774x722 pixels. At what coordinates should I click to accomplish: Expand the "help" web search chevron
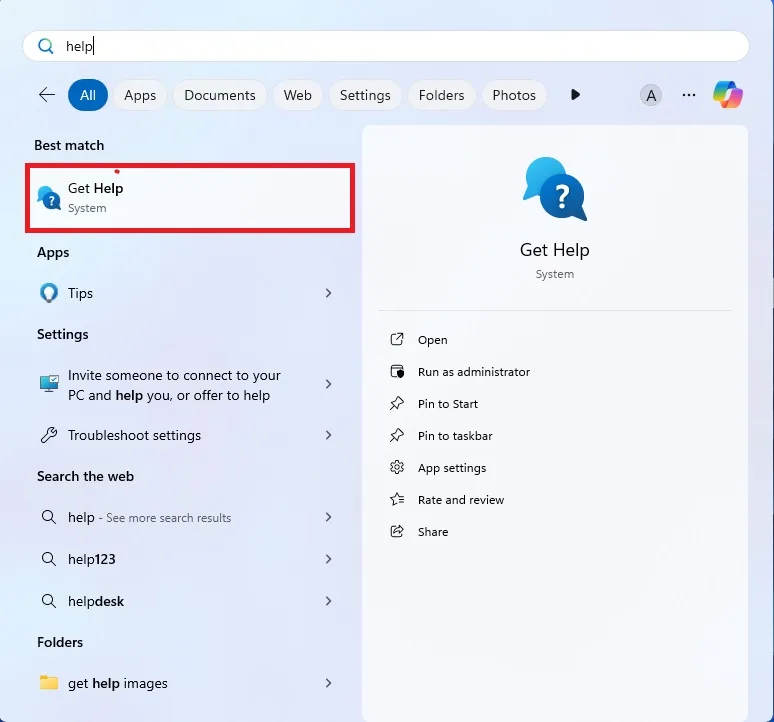[328, 517]
